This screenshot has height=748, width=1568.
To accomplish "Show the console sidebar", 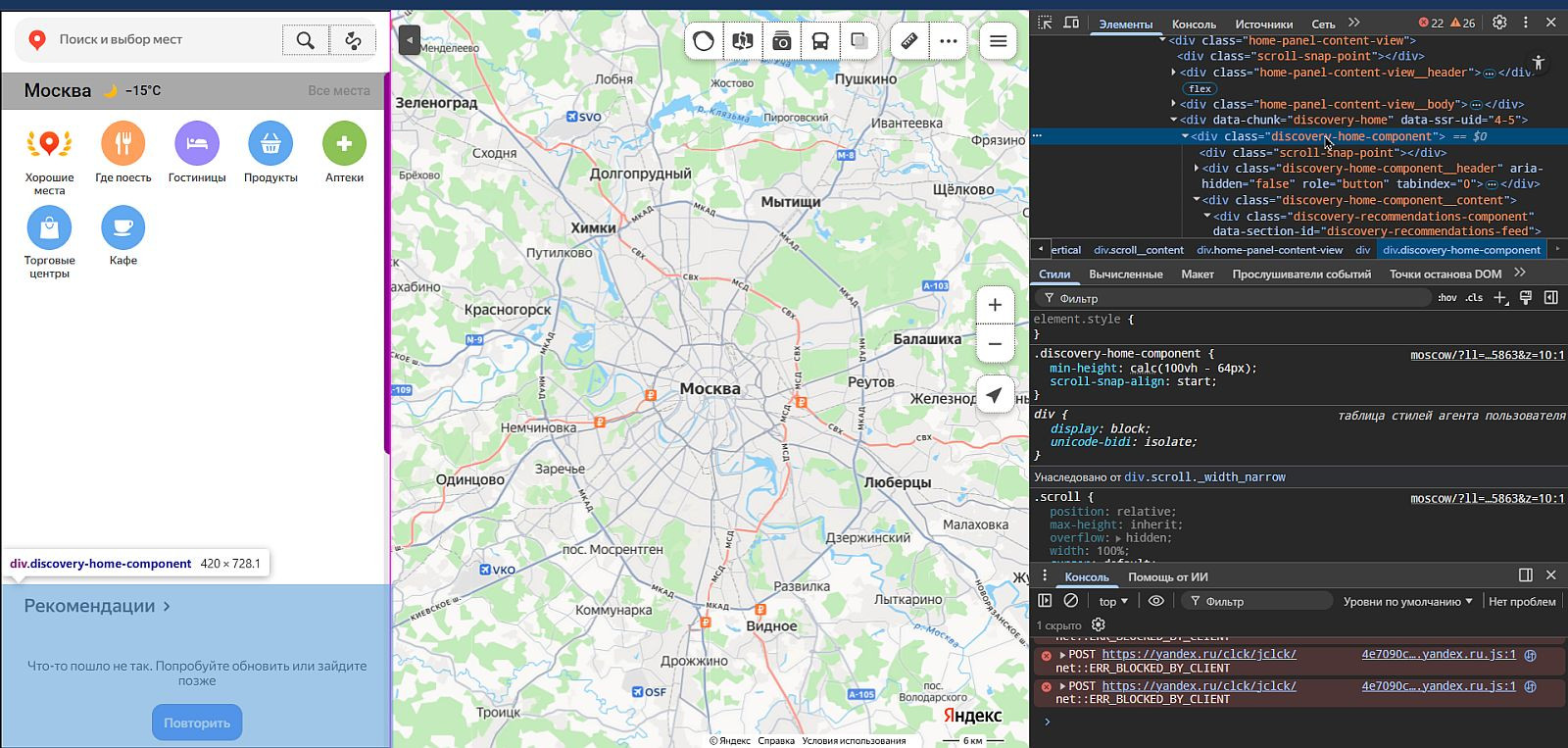I will [1045, 601].
